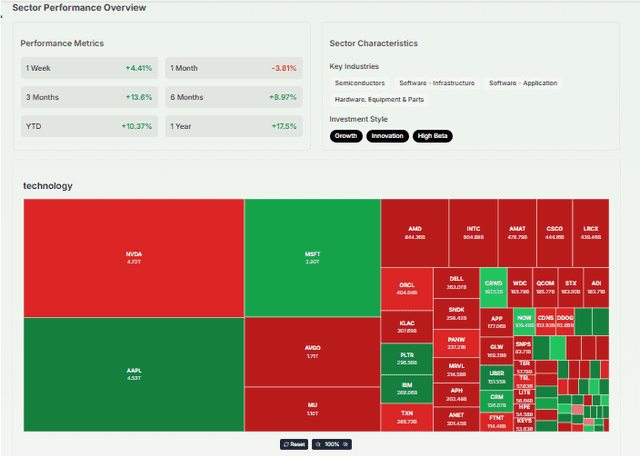This screenshot has width=640, height=456.
Task: Click the technology treemap heading
Action: [48, 186]
